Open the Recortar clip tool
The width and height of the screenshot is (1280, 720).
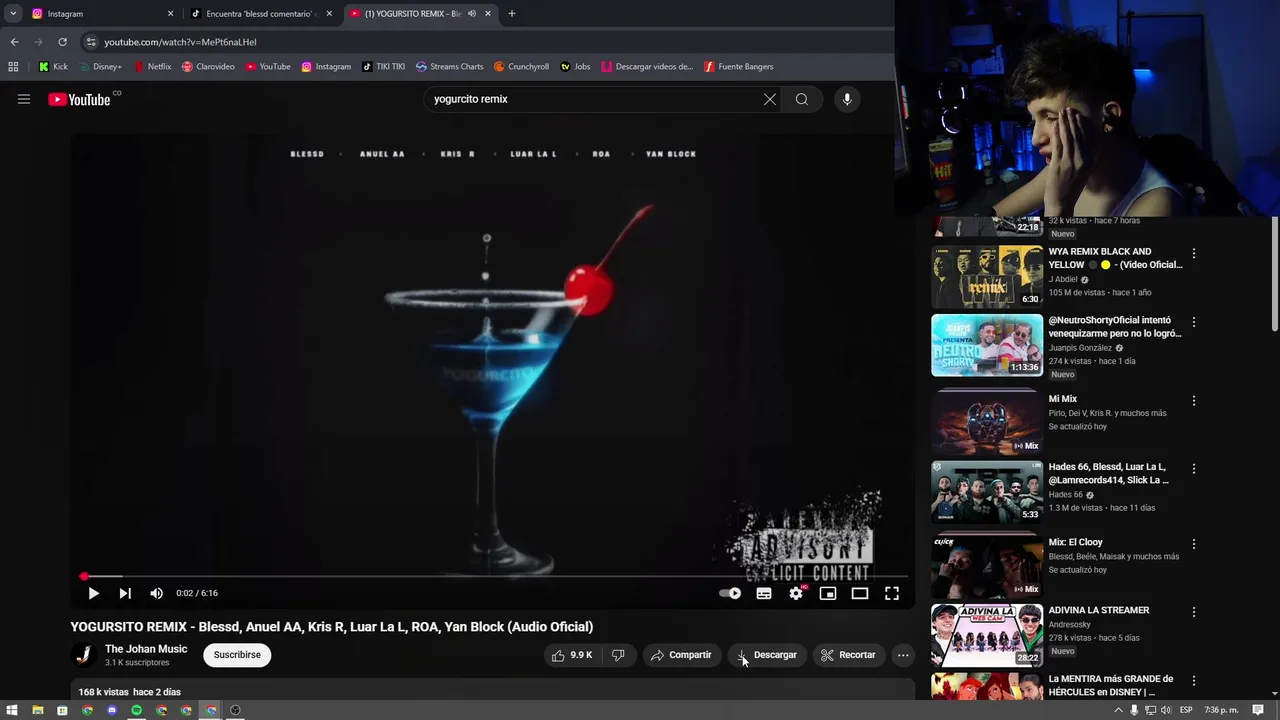click(848, 655)
